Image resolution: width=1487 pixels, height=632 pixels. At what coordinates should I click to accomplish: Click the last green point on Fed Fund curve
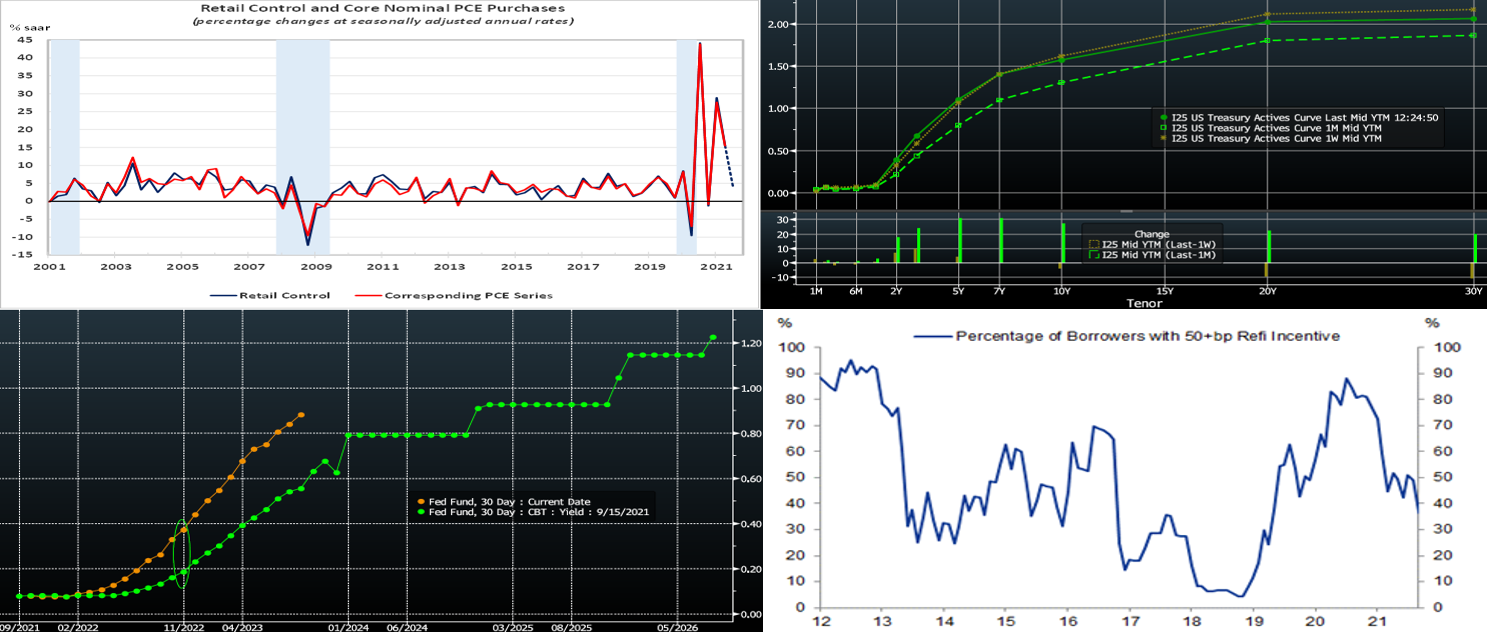click(x=713, y=338)
